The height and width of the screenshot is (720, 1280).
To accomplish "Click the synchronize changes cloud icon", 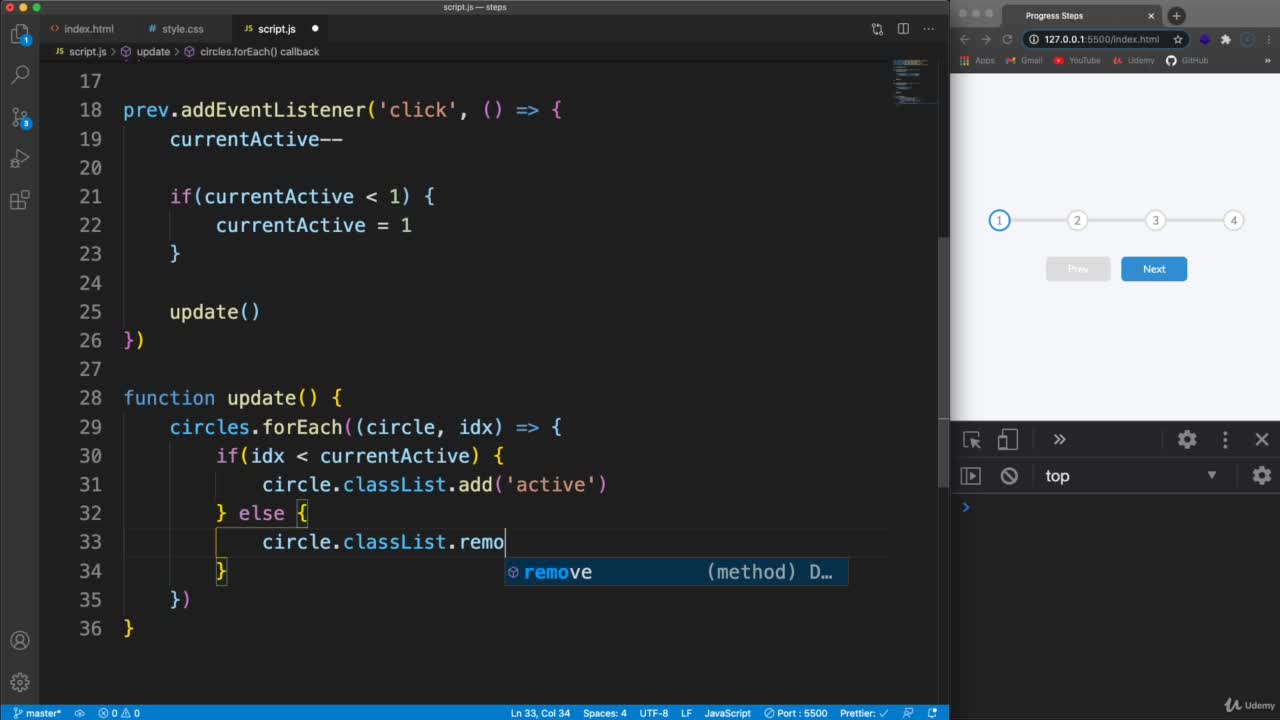I will click(81, 713).
